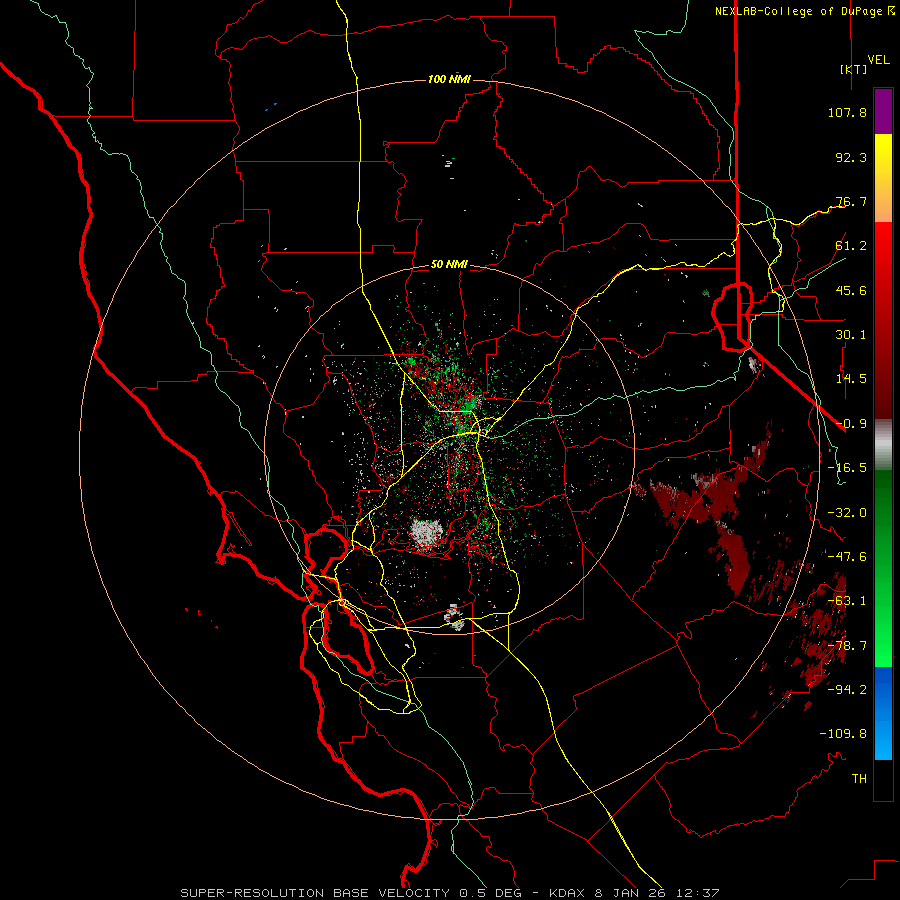Select the -63.1 scale value
900x900 pixels.
(847, 601)
